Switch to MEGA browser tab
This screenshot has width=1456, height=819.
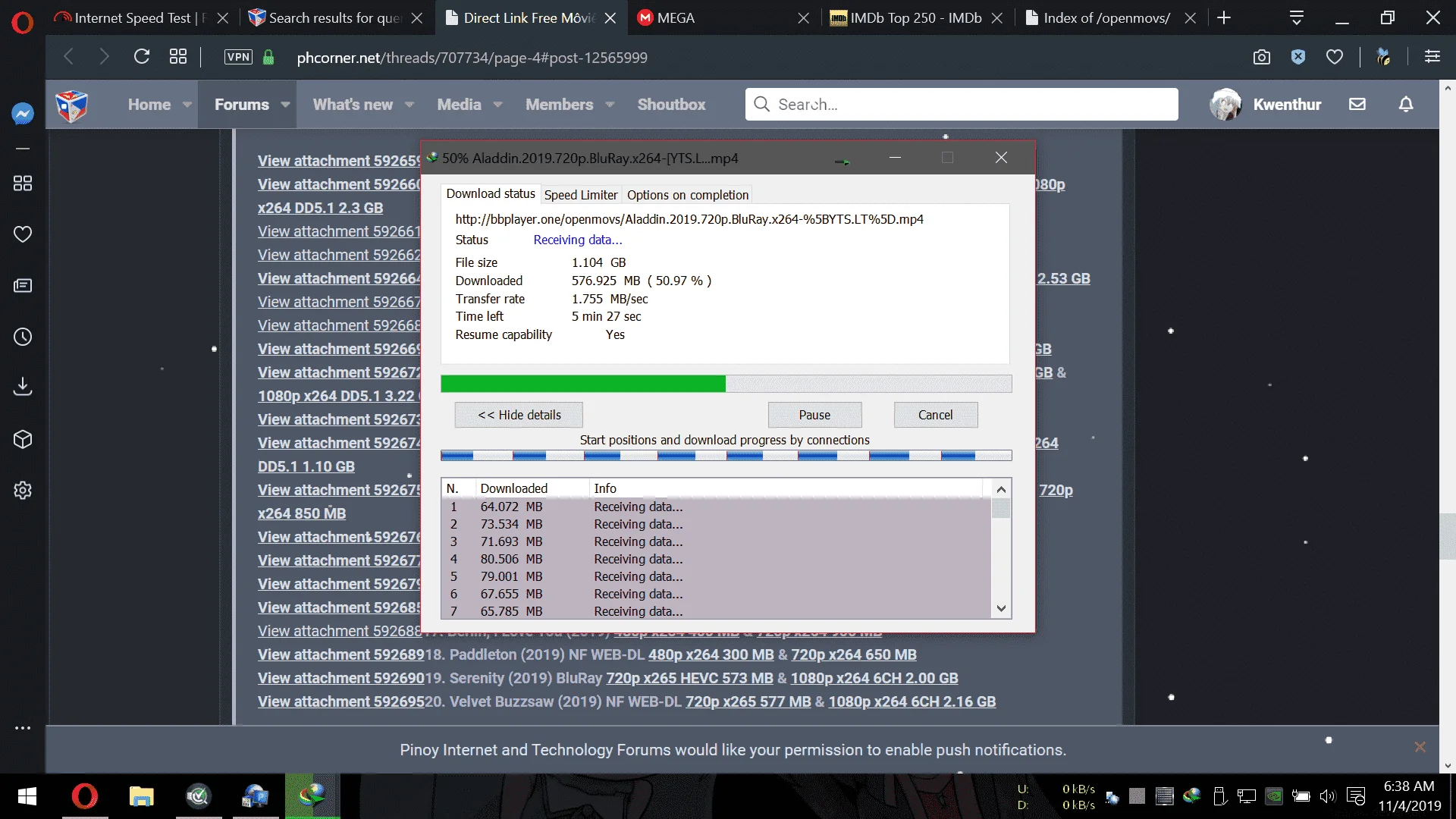pos(722,17)
